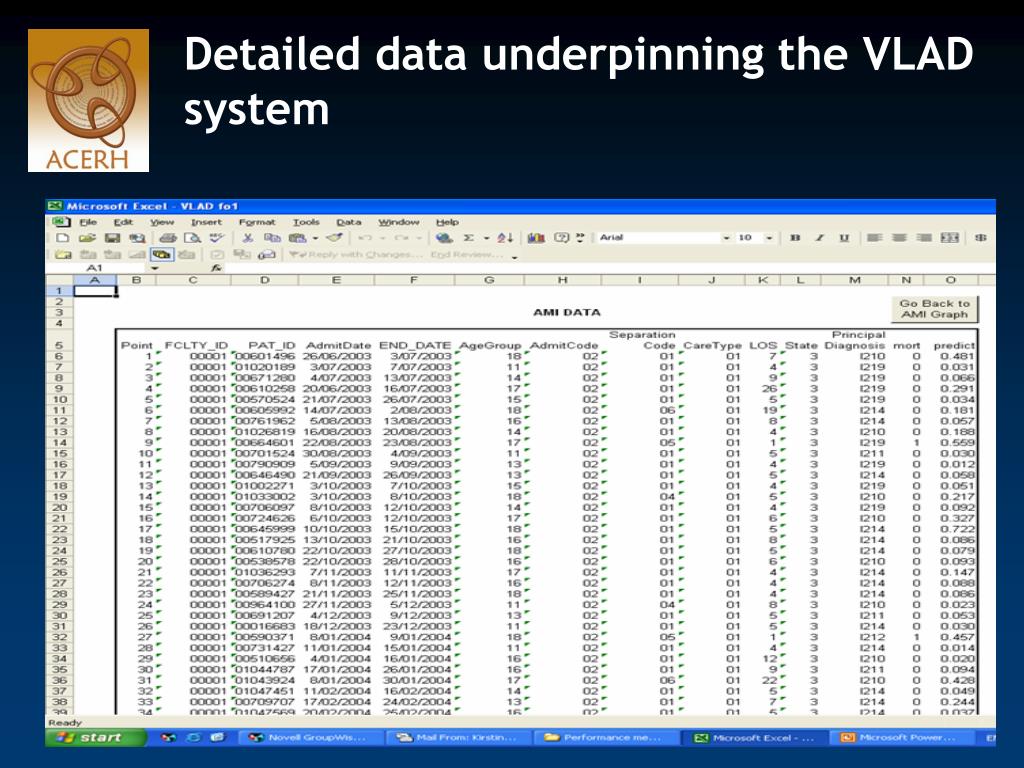The width and height of the screenshot is (1024, 768).
Task: Select column M header
Action: coord(854,280)
